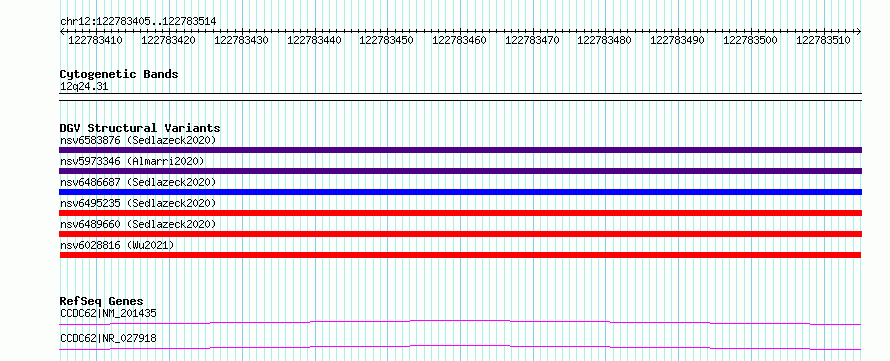Click the chr12:122783405..122783514 region label
The image size is (890, 361).
click(138, 22)
